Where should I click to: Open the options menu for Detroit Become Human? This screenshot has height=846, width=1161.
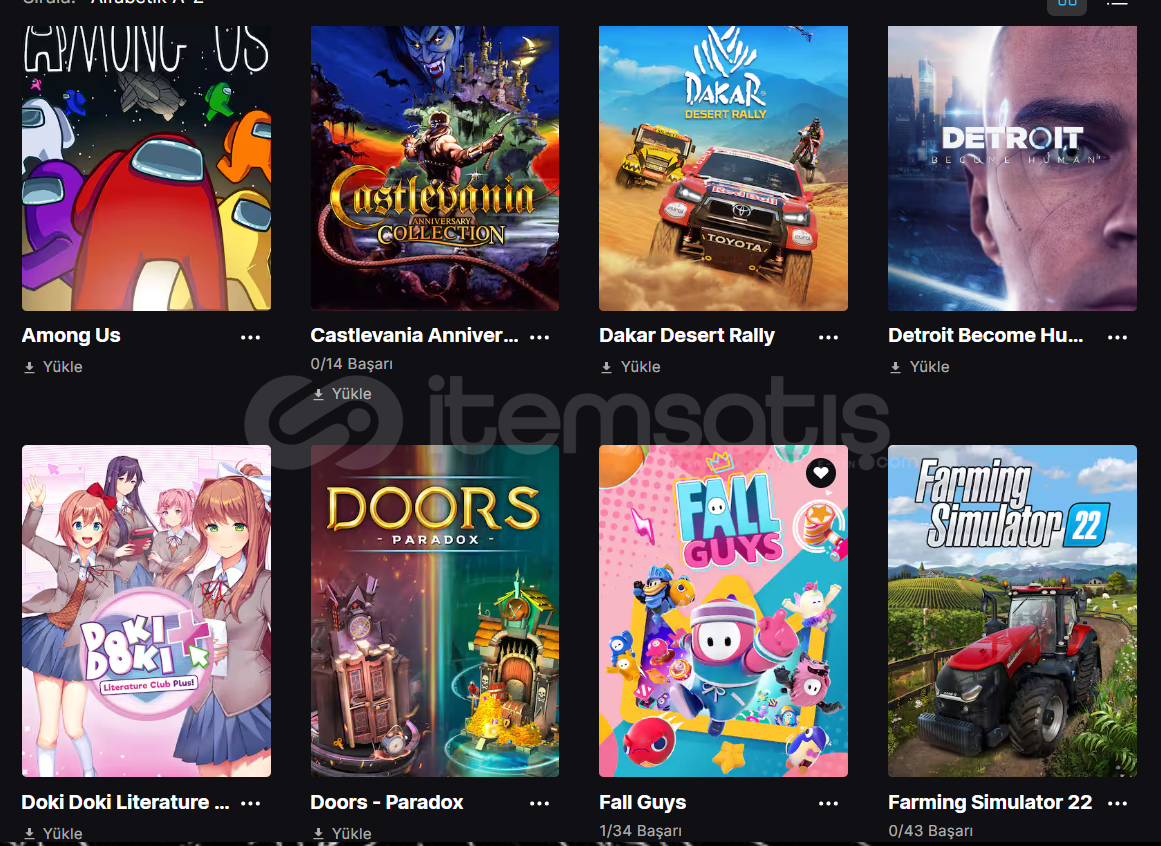coord(1117,338)
